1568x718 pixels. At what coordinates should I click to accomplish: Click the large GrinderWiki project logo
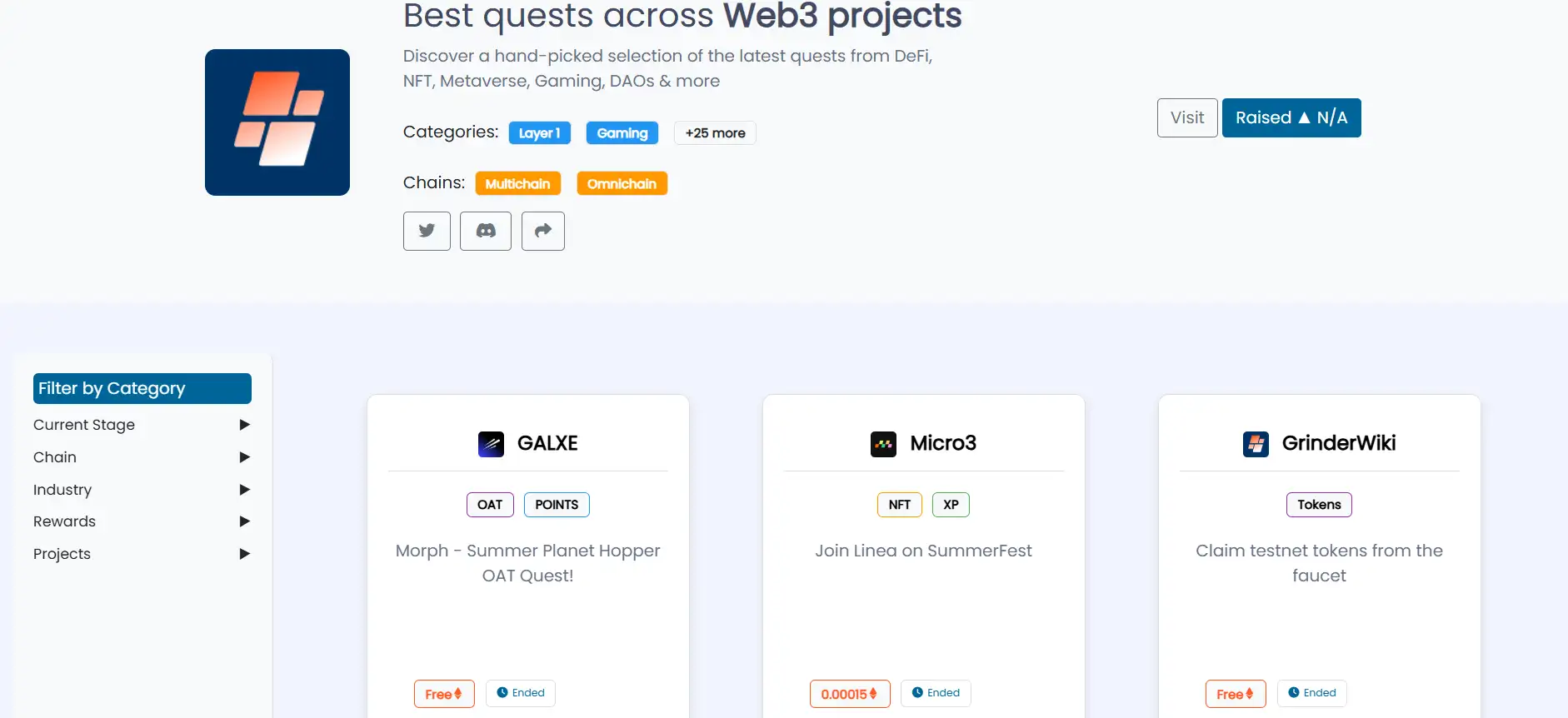coord(277,122)
